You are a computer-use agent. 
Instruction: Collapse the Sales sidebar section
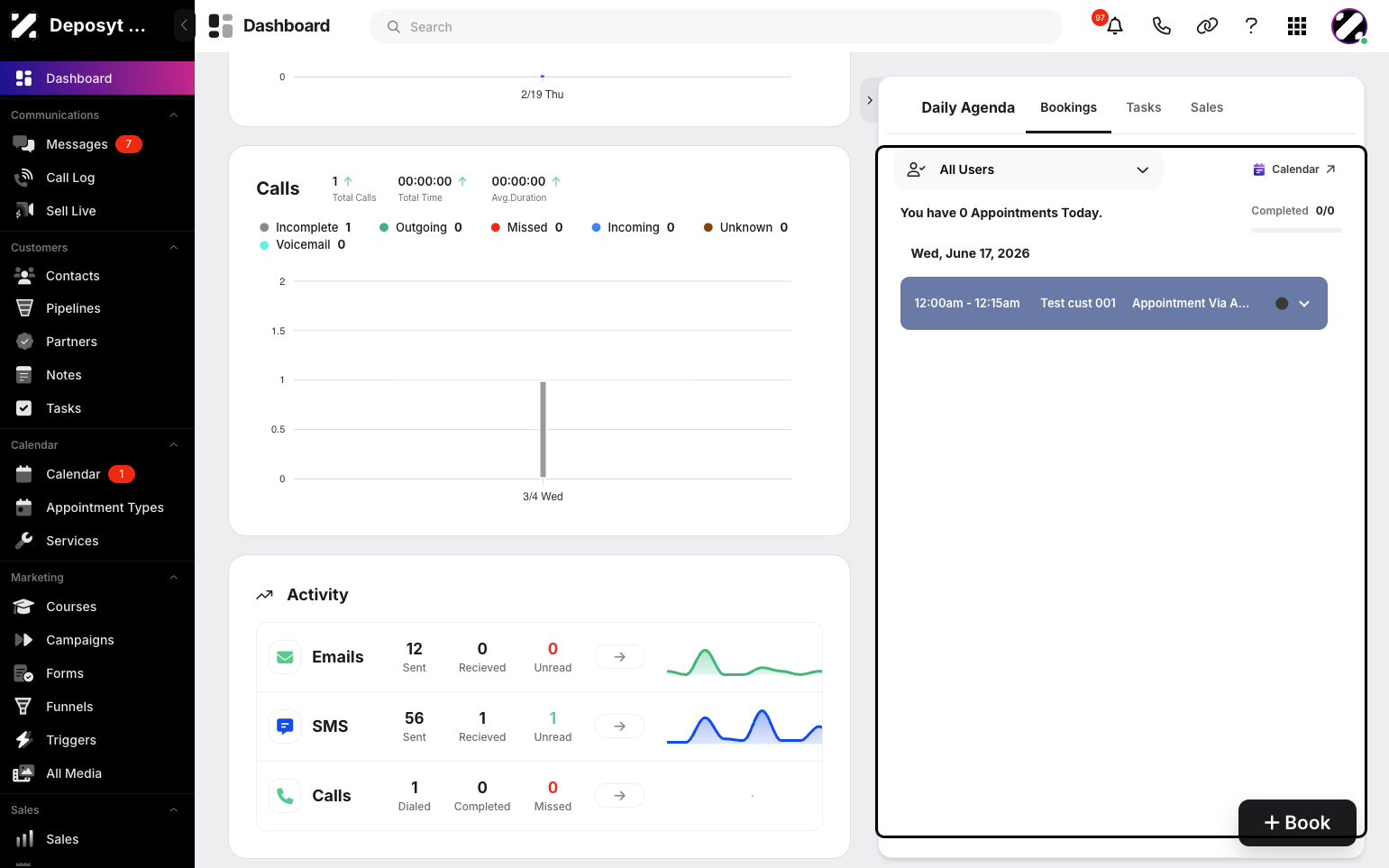tap(174, 810)
